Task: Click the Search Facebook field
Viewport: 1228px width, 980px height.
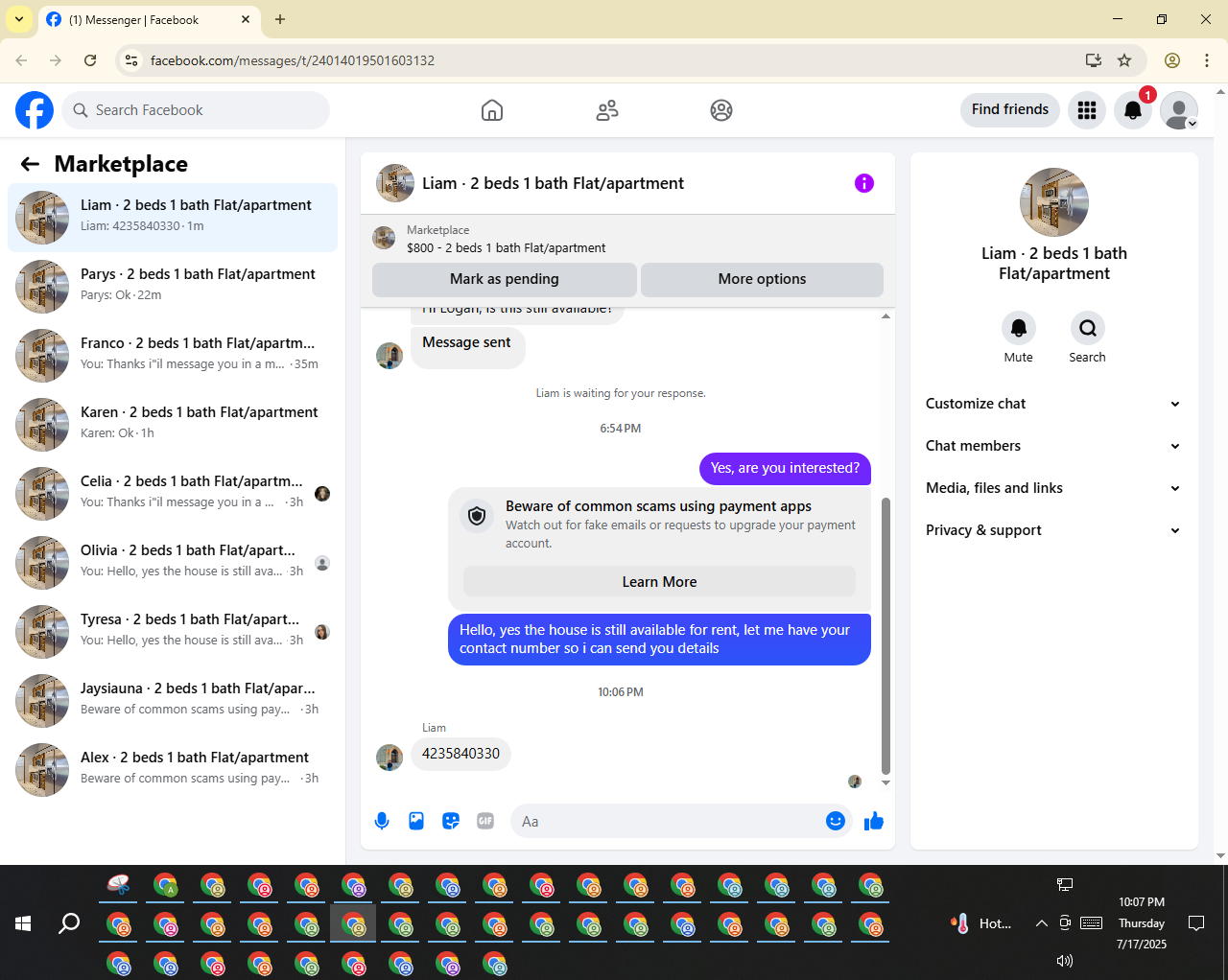Action: 196,110
